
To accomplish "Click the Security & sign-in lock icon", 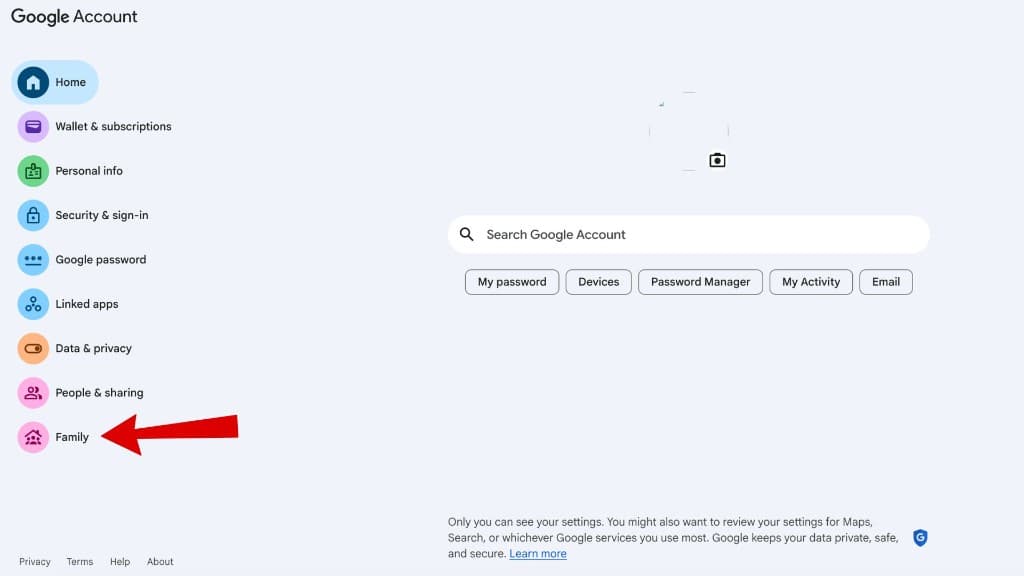I will pyautogui.click(x=33, y=216).
